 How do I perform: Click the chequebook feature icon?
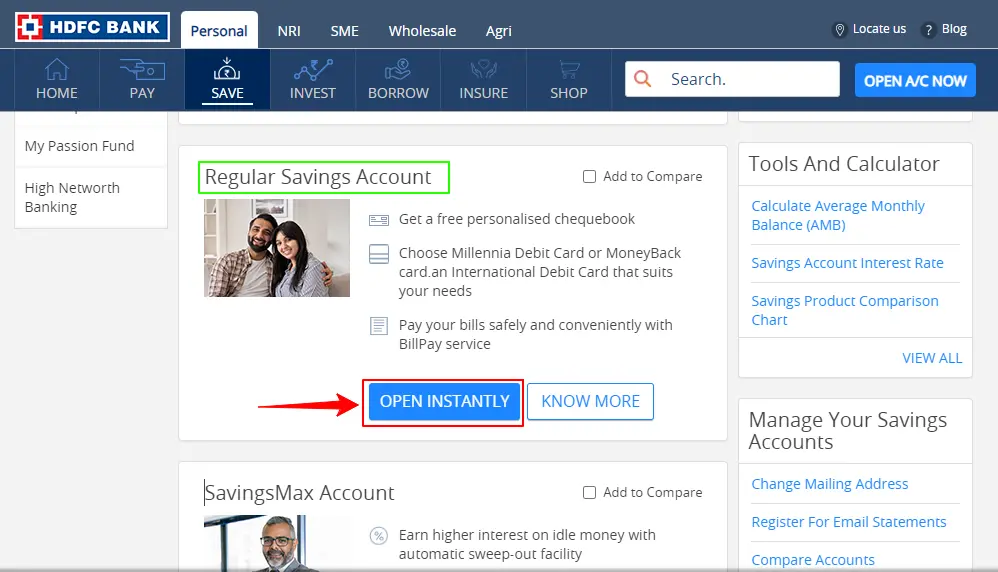[x=379, y=220]
